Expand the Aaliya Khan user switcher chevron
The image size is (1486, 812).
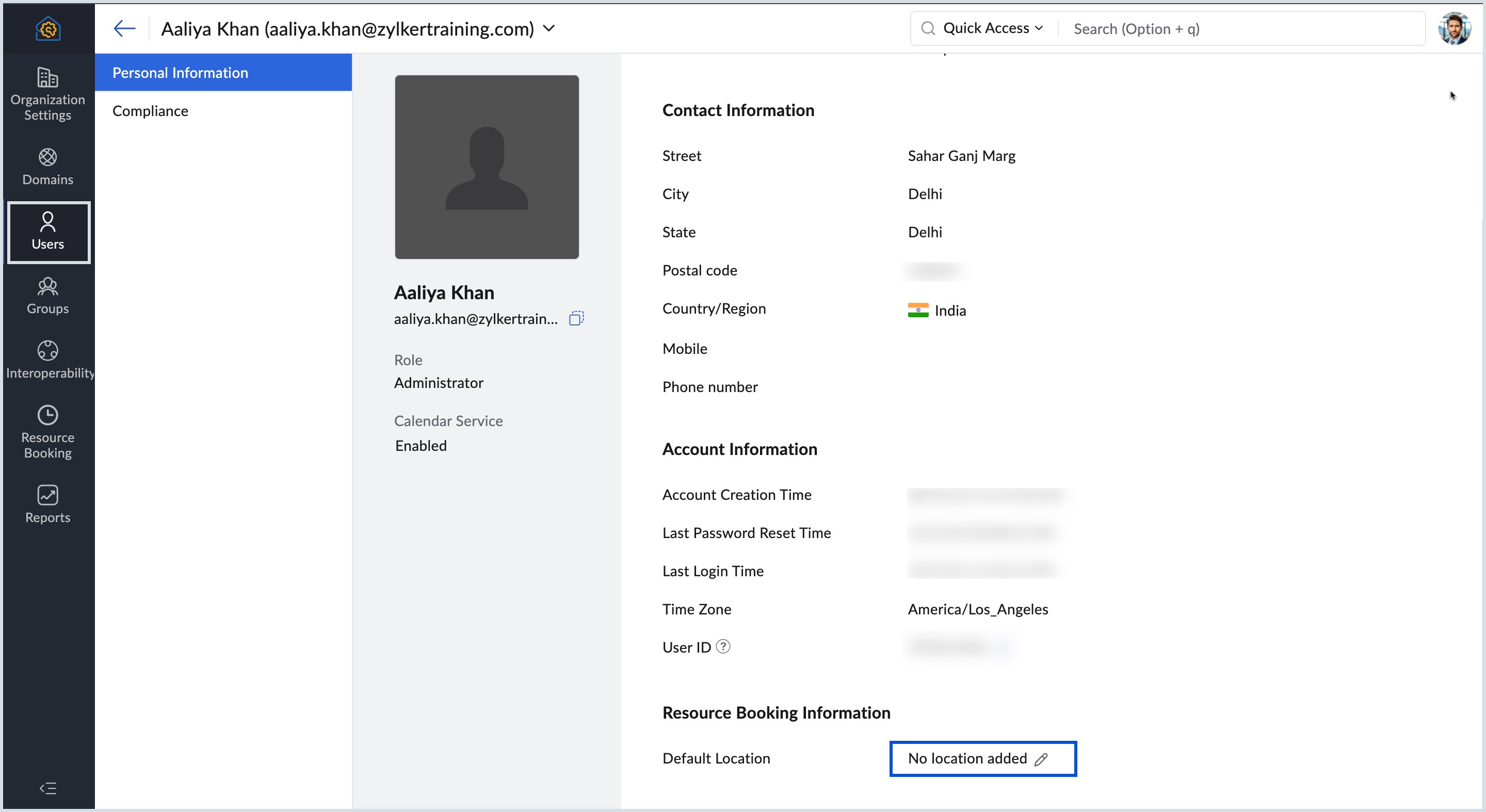(548, 28)
